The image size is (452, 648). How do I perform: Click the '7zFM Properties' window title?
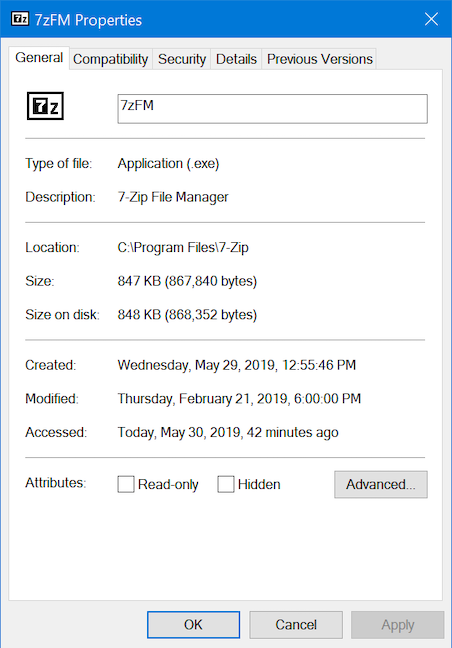88,20
